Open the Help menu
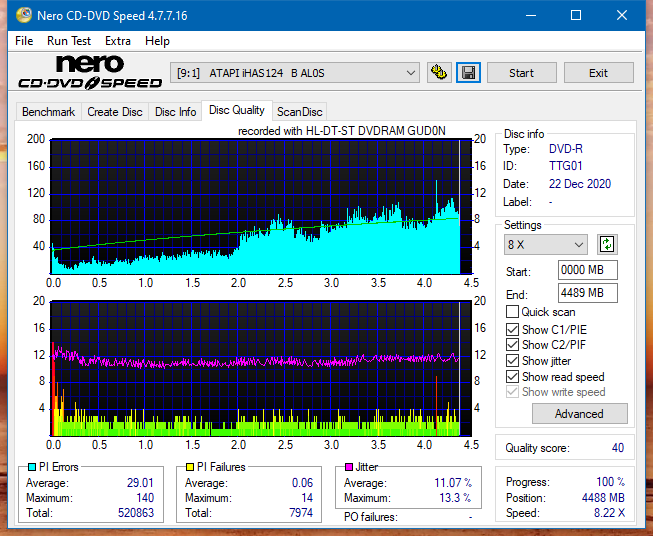This screenshot has width=653, height=536. coord(157,41)
